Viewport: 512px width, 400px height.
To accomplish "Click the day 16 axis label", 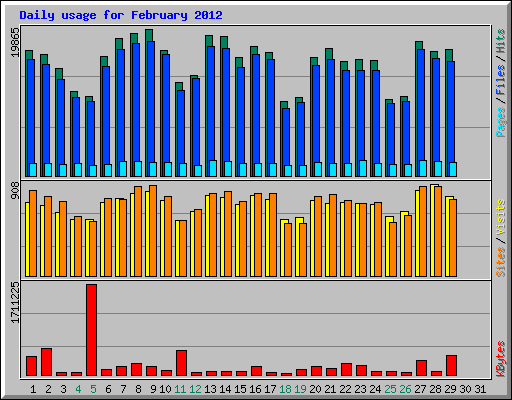I will (x=255, y=389).
